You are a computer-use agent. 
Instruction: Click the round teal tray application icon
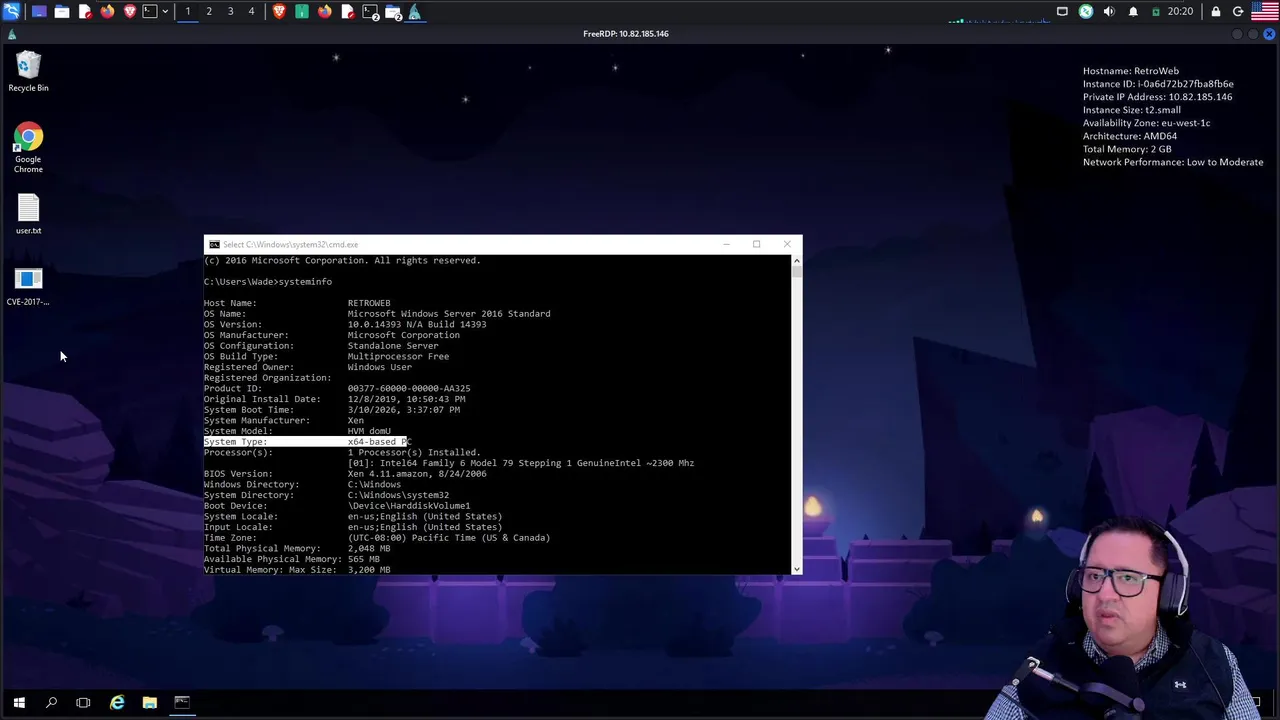[x=1086, y=11]
